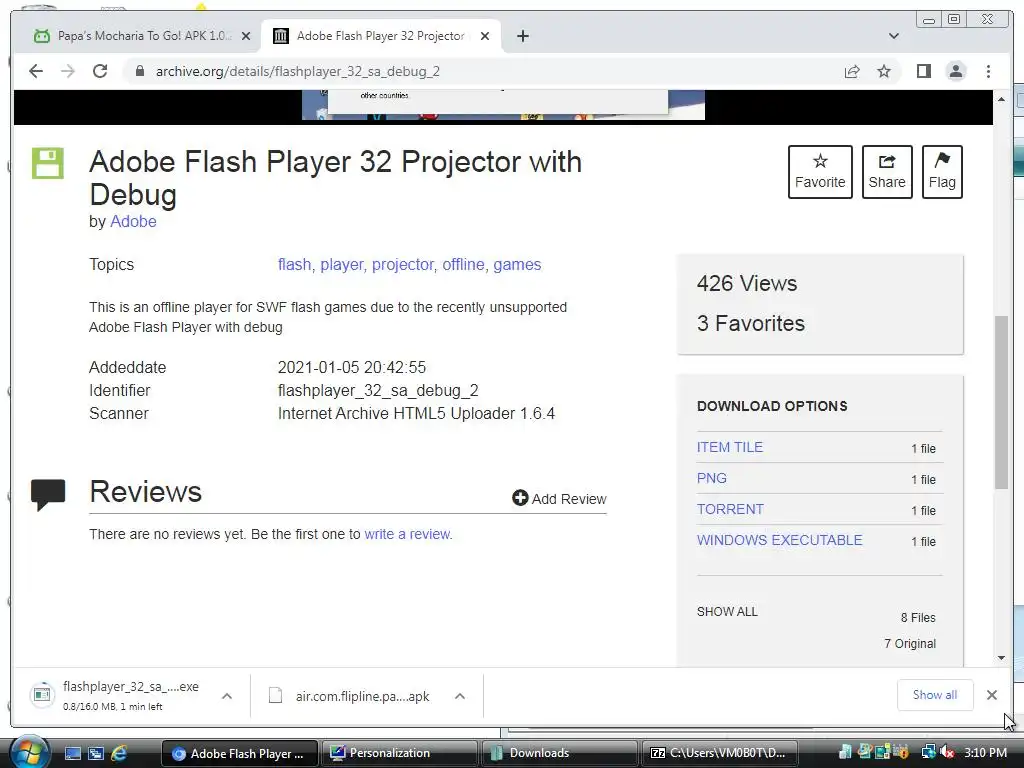Screen dimensions: 1024x768
Task: Download the ITEM TILE file
Action: (729, 447)
